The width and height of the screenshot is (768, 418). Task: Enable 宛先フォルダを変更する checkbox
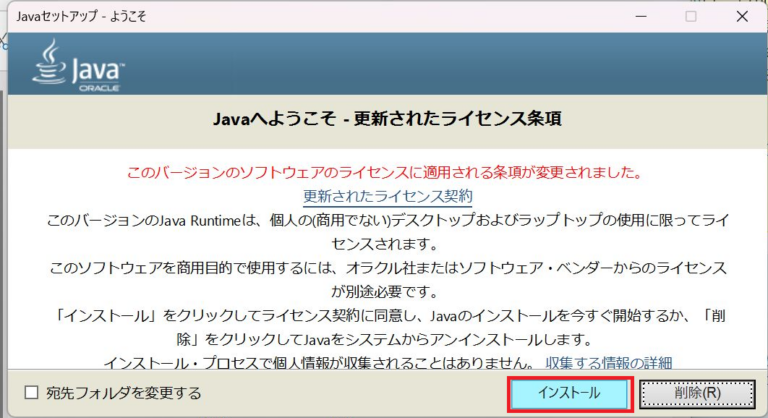point(32,393)
